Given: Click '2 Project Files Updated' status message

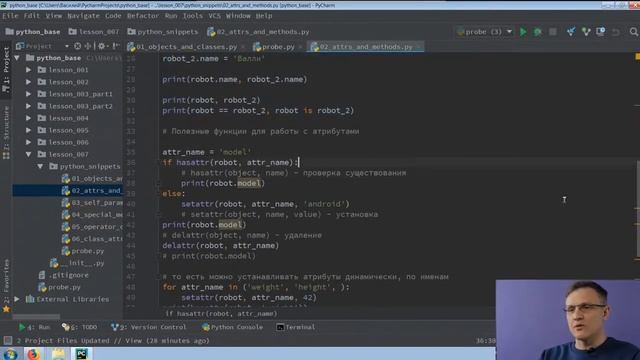Looking at the screenshot, I should pyautogui.click(x=113, y=340).
